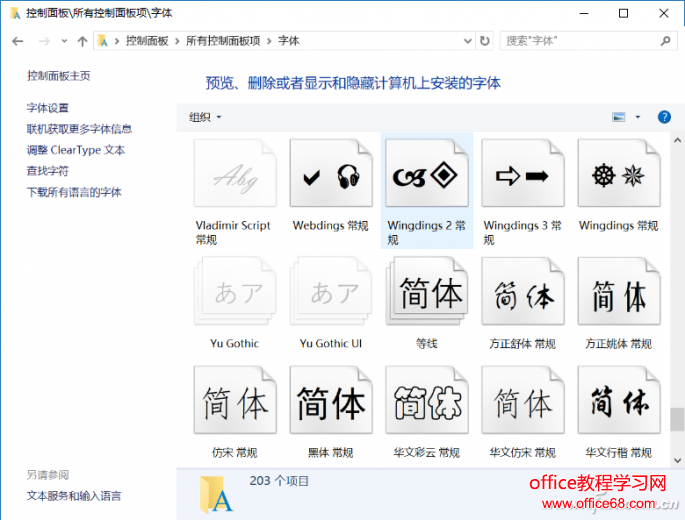Click the Wingdings 3 常规 label
This screenshot has width=685, height=520.
tap(522, 232)
